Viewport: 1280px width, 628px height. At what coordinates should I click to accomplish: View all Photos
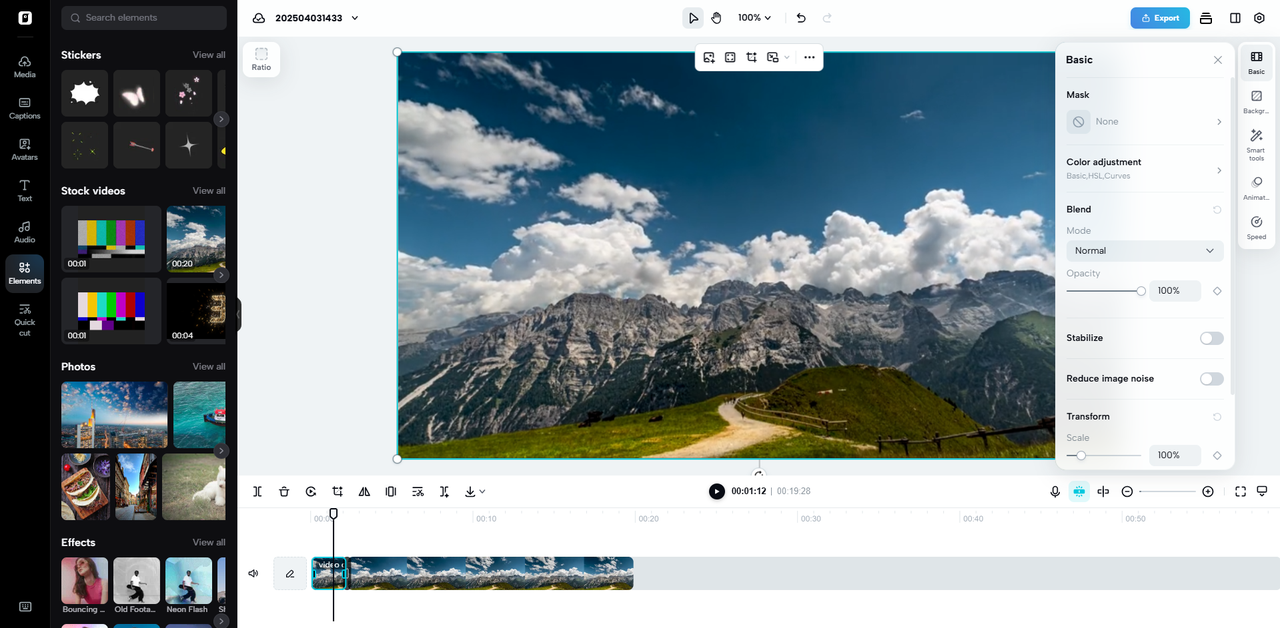click(x=209, y=367)
